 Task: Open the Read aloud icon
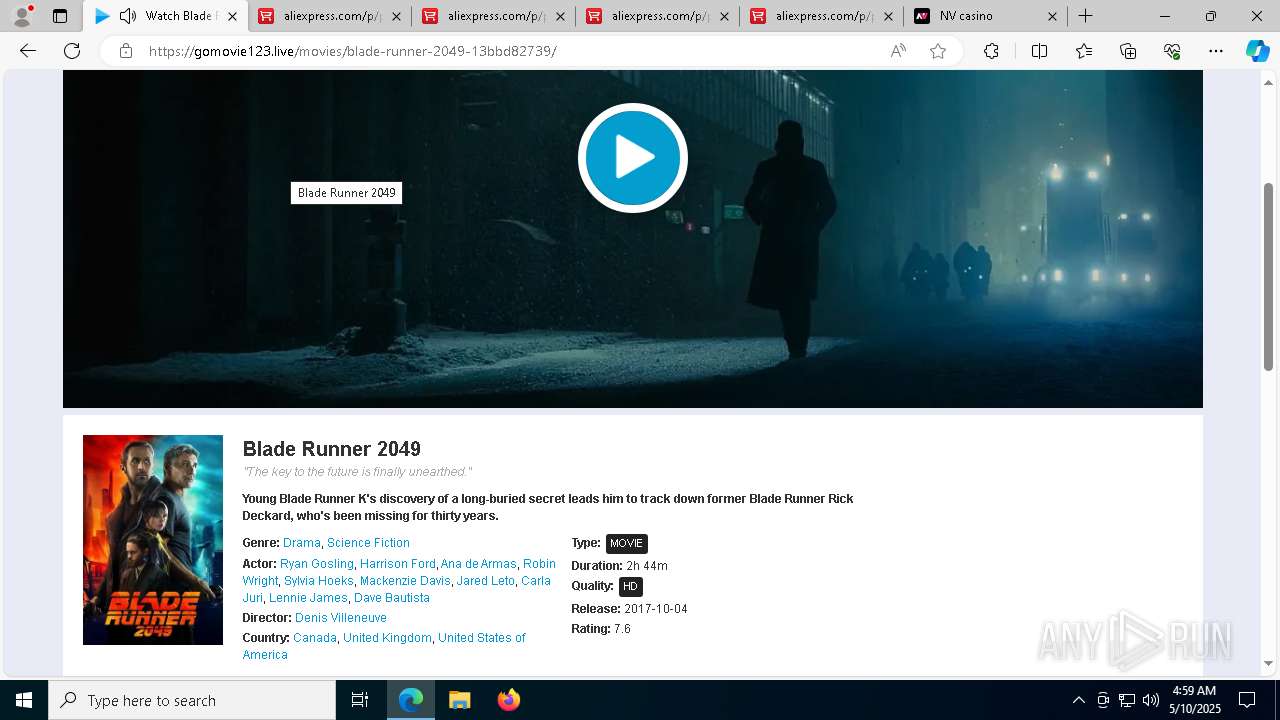(898, 51)
